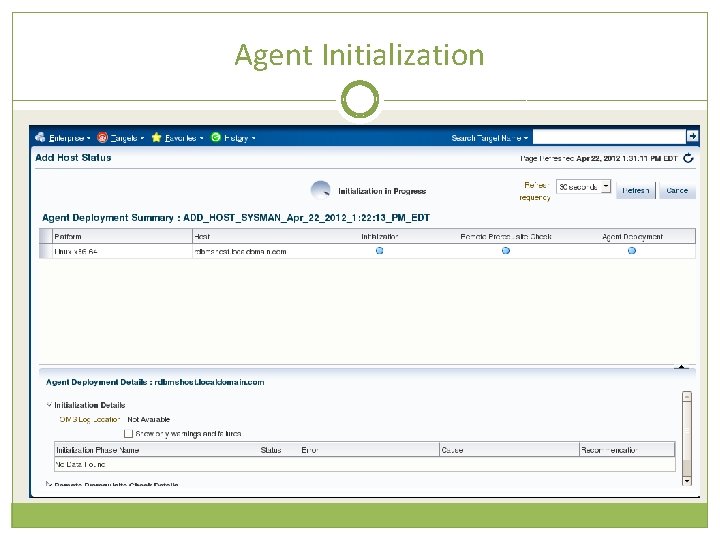Click the OMS Log Location label
This screenshot has height=540, width=720.
(x=90, y=419)
